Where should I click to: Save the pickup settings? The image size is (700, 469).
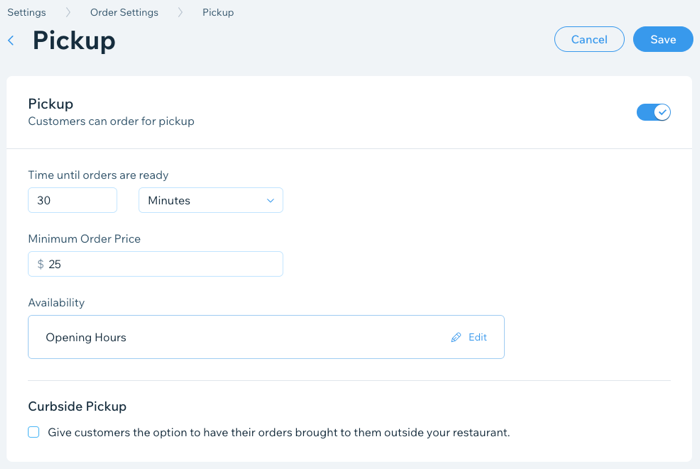tap(663, 40)
